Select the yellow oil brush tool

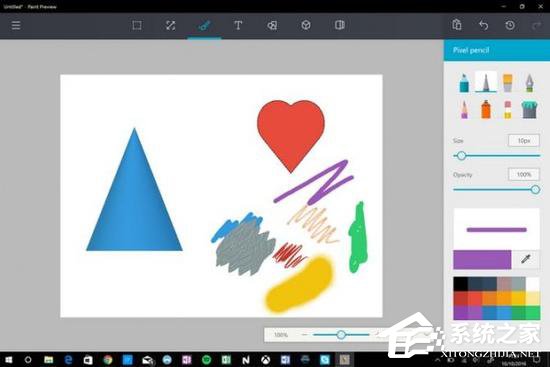coord(508,83)
